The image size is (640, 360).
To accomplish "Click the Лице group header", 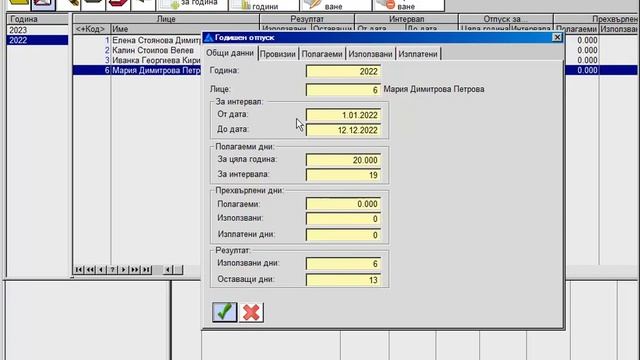I will (166, 19).
